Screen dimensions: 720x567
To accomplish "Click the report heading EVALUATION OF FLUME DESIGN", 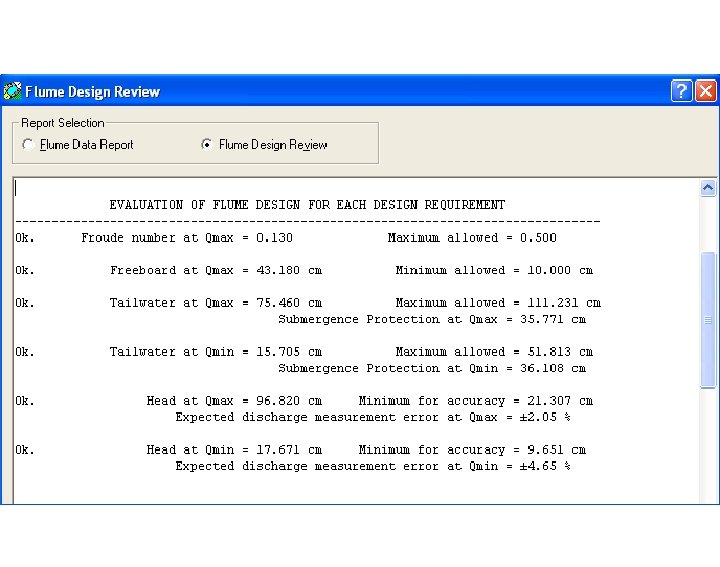I will pyautogui.click(x=307, y=205).
